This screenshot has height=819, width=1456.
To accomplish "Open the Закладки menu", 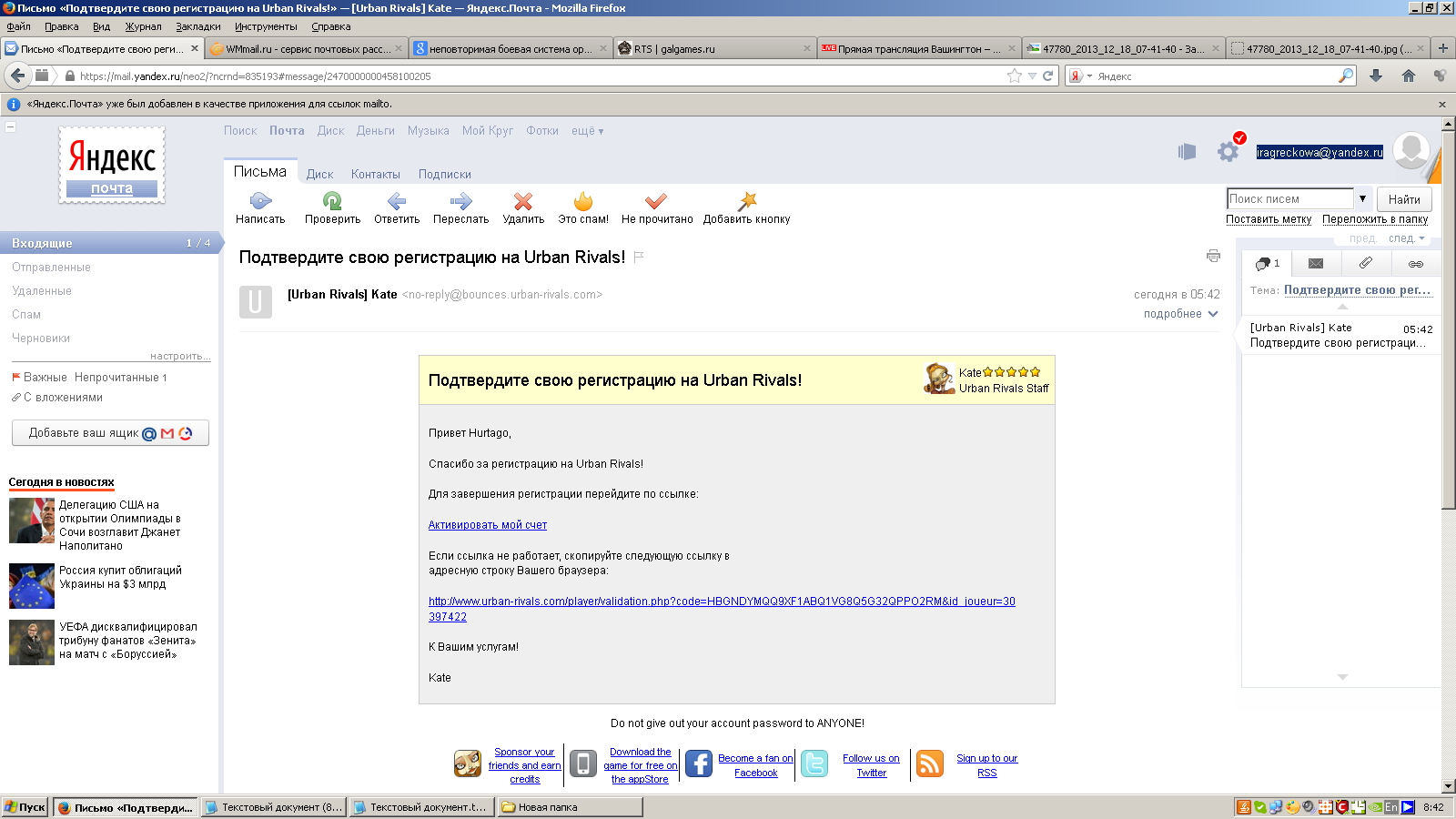I will click(198, 26).
